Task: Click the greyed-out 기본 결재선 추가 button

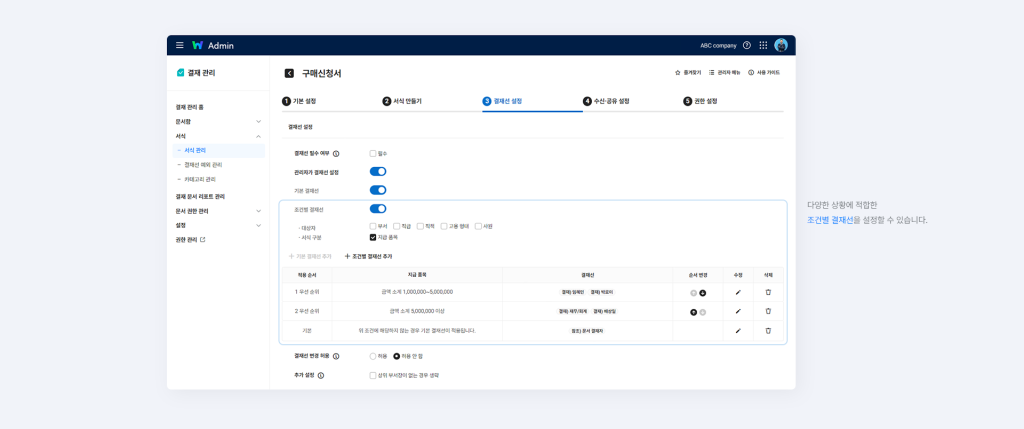Action: (310, 257)
